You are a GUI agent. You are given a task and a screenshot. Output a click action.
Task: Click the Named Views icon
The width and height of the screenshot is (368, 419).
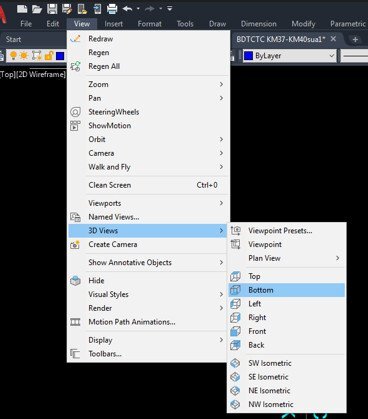(x=75, y=217)
